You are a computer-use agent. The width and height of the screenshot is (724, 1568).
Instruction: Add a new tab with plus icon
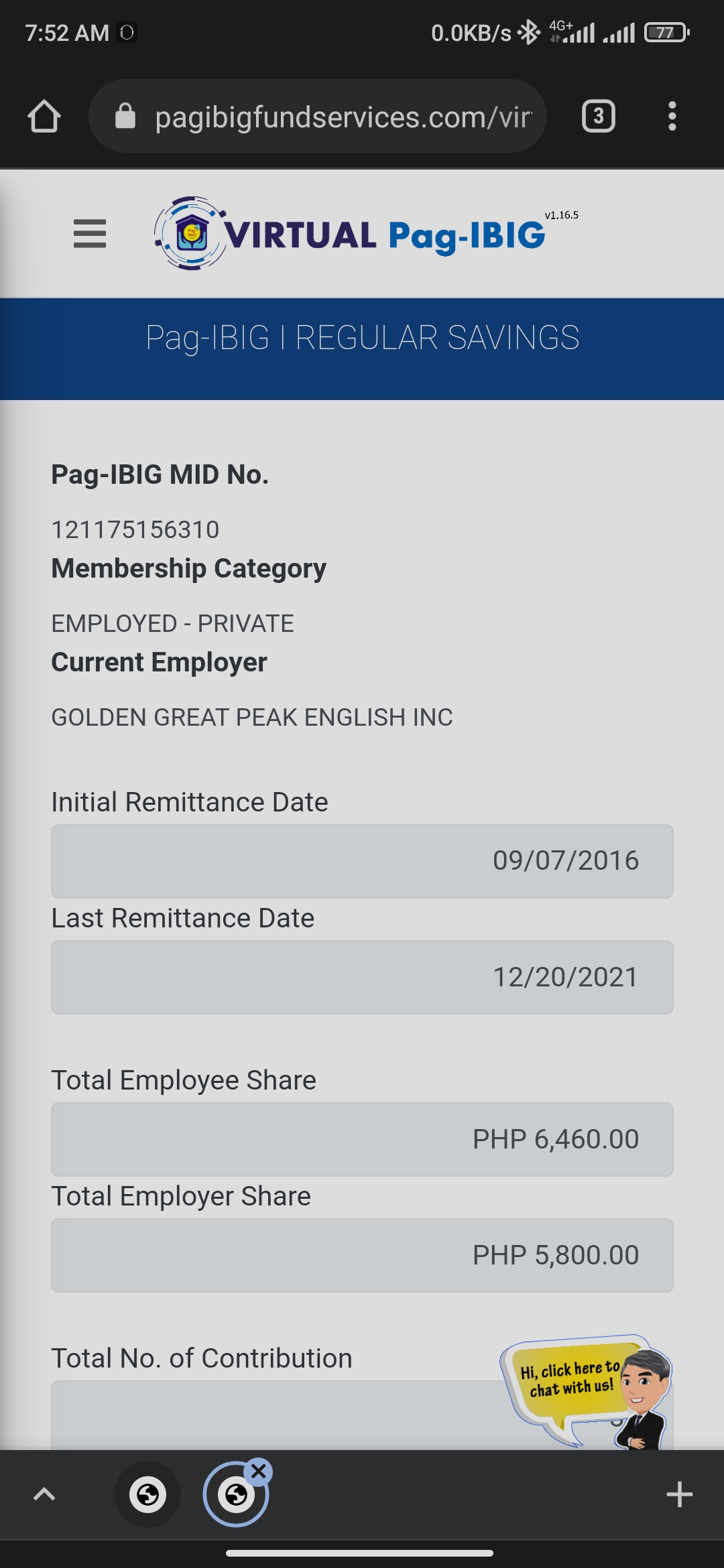[x=679, y=1494]
